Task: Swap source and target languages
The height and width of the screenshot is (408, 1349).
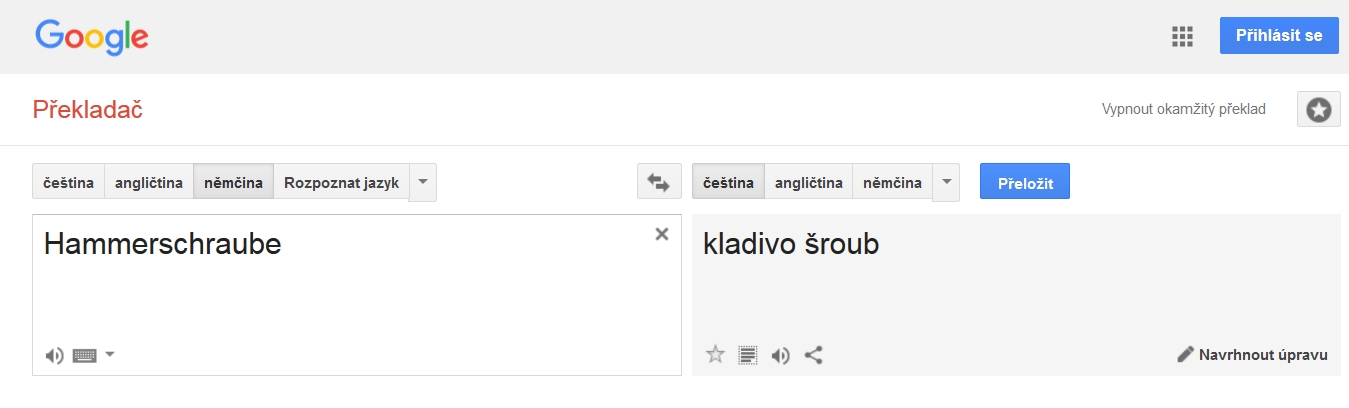Action: [x=658, y=182]
